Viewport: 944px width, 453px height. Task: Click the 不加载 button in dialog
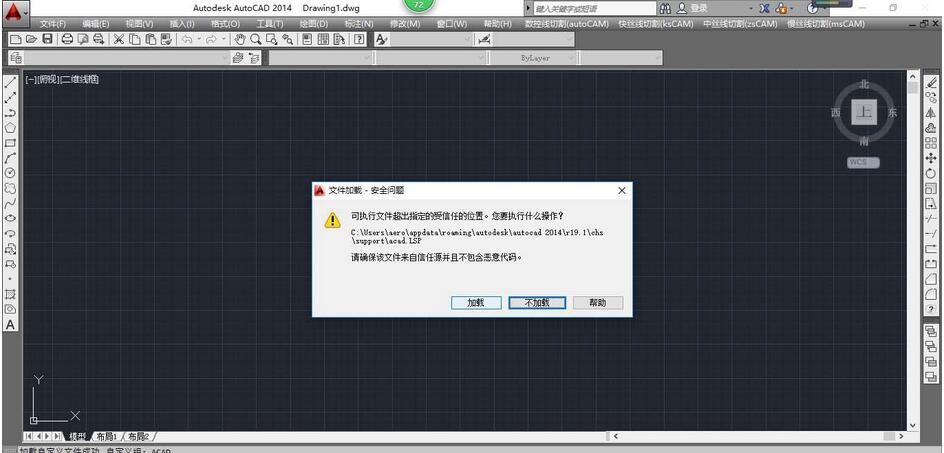(x=537, y=303)
